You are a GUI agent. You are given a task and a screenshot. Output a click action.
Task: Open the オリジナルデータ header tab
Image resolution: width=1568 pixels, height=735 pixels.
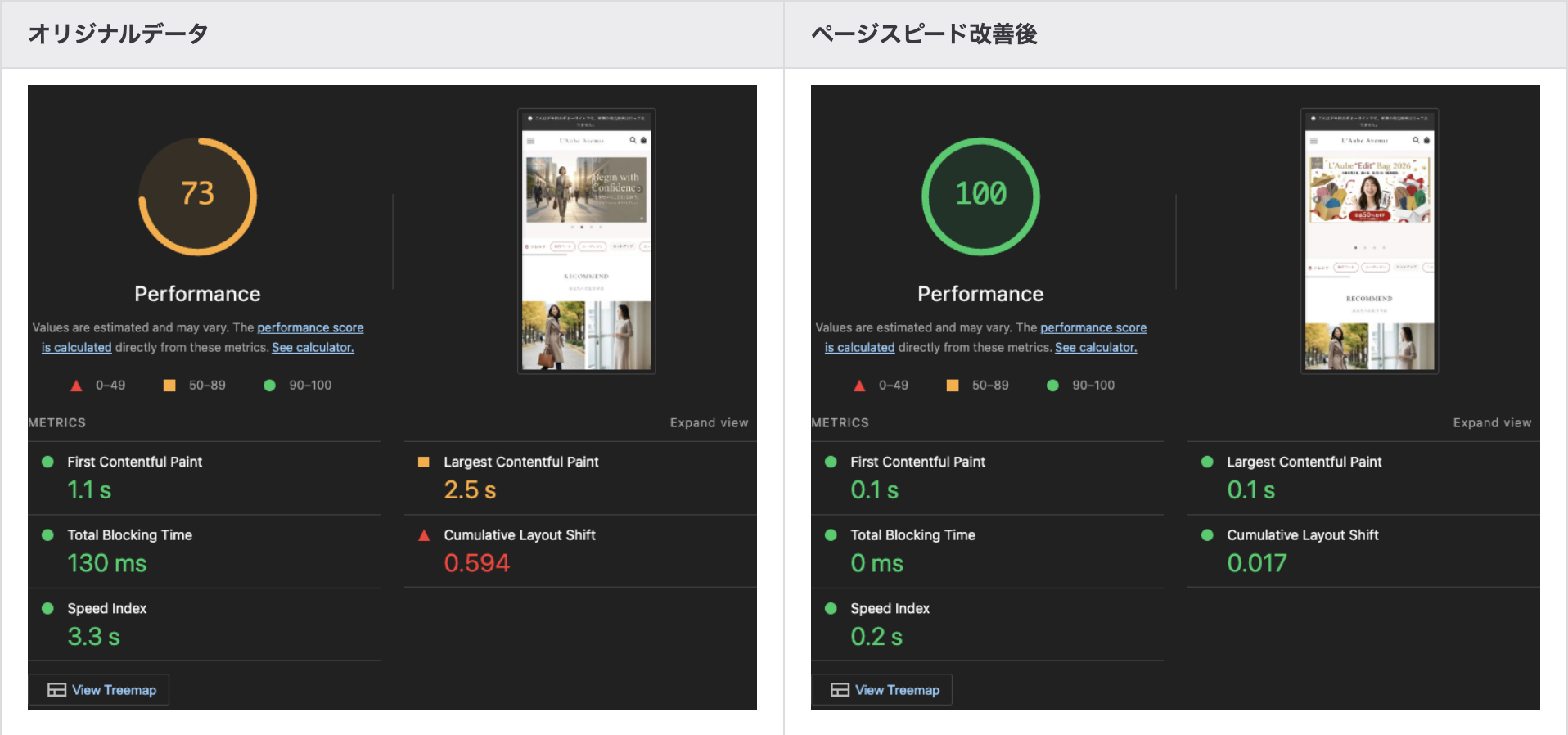pos(118,34)
